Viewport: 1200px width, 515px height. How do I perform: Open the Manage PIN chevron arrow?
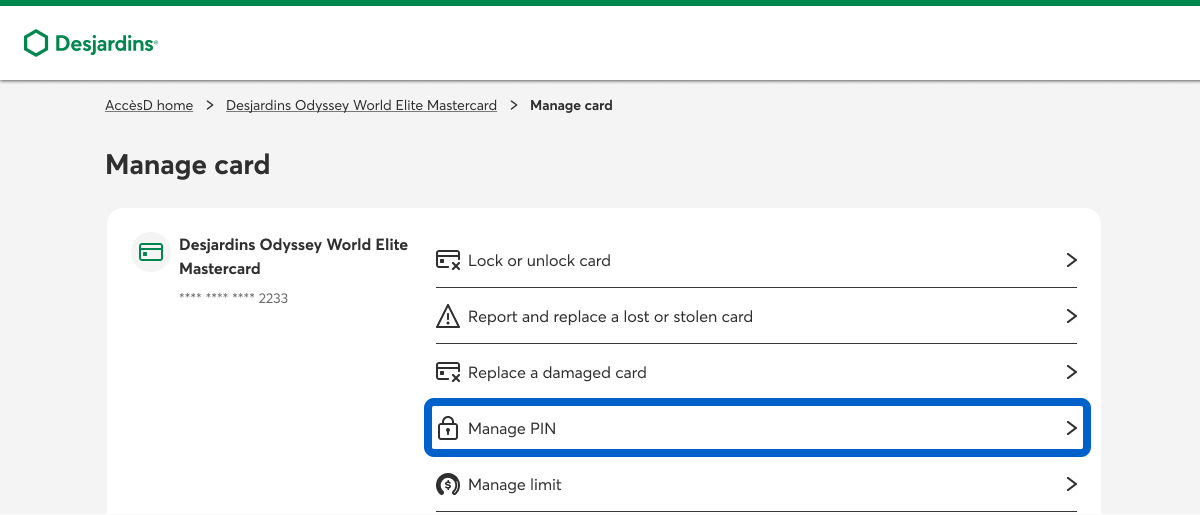tap(1071, 428)
